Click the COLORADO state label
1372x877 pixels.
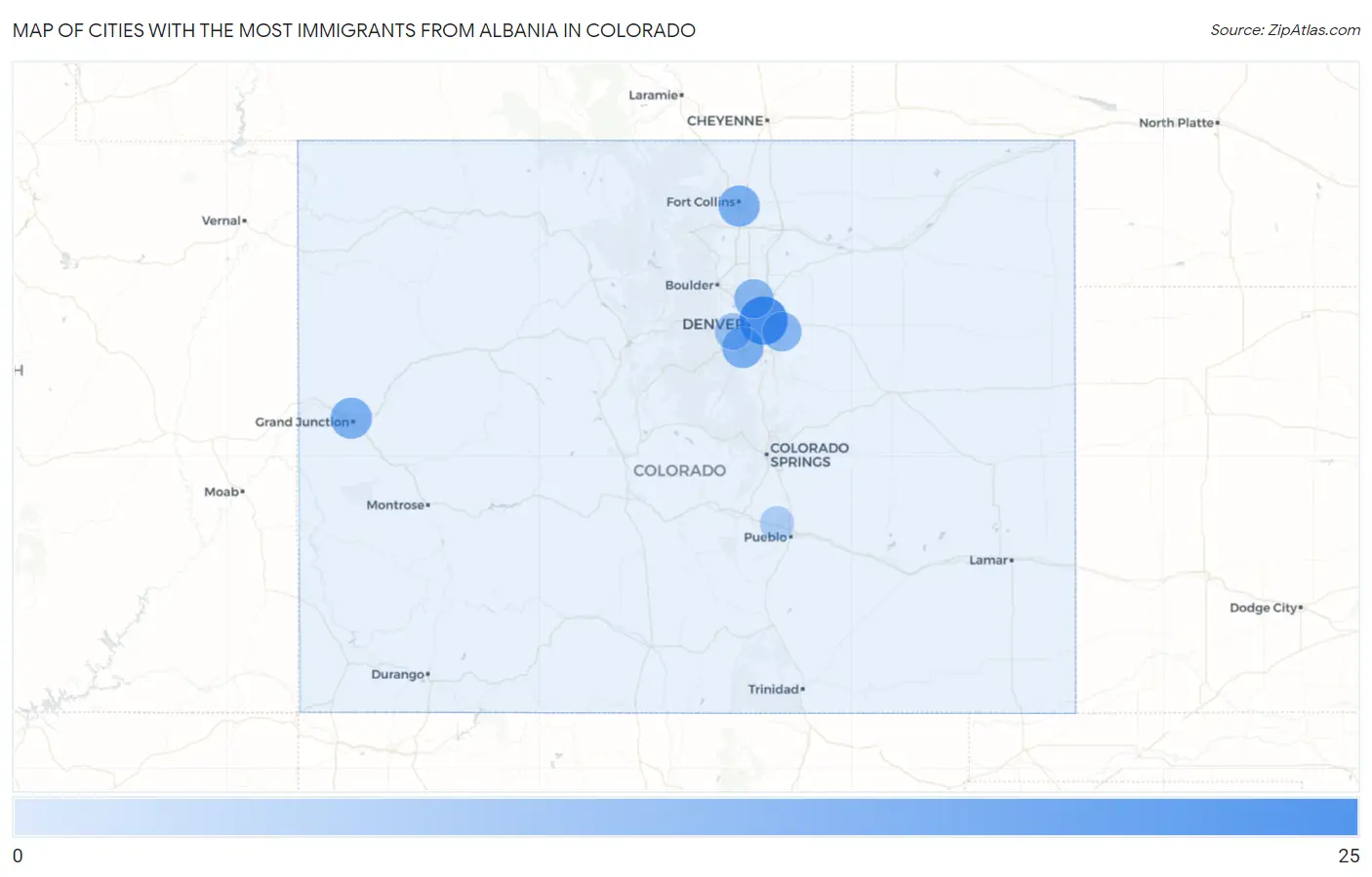pos(679,470)
